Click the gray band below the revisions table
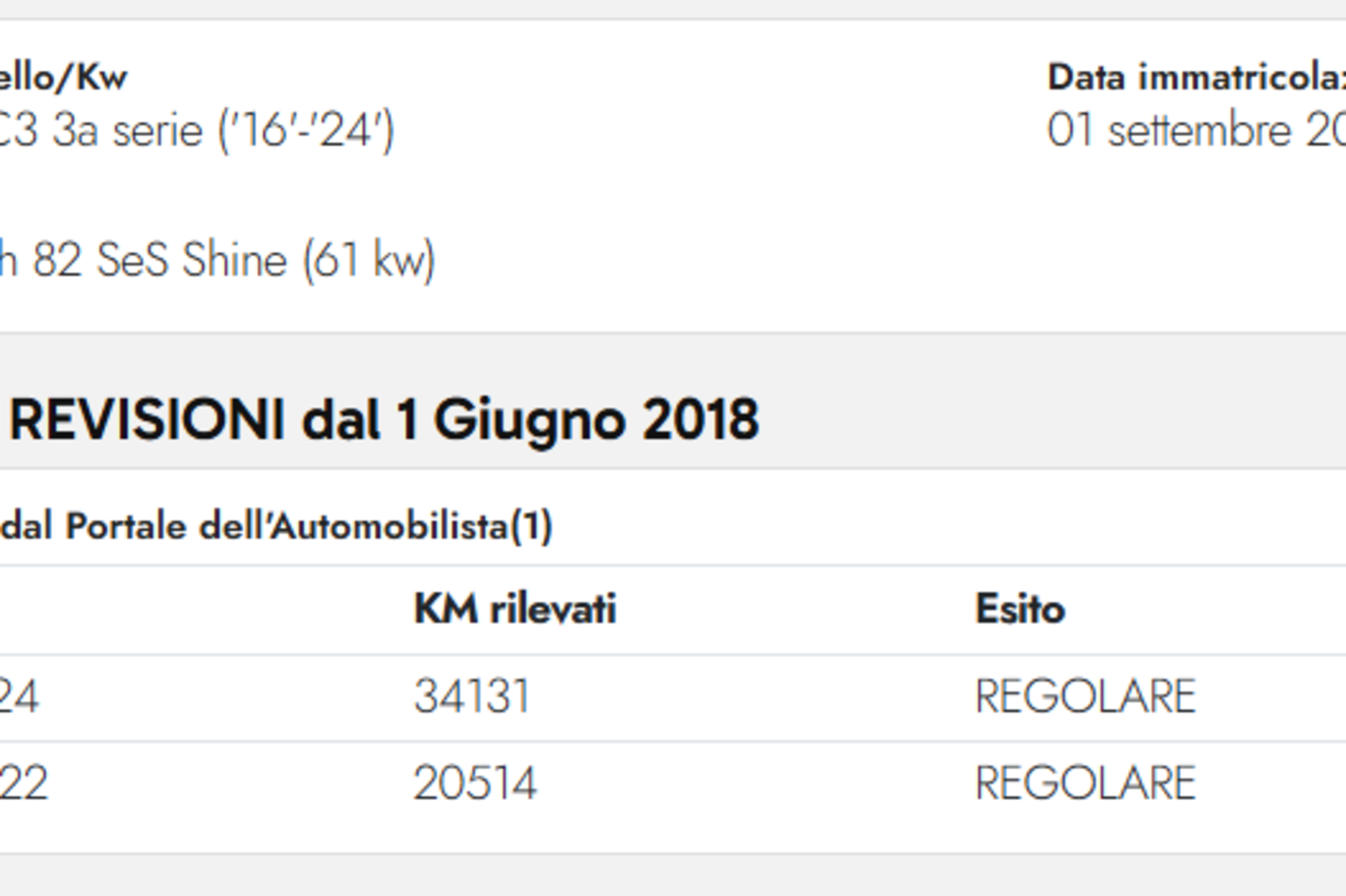 coord(673,876)
